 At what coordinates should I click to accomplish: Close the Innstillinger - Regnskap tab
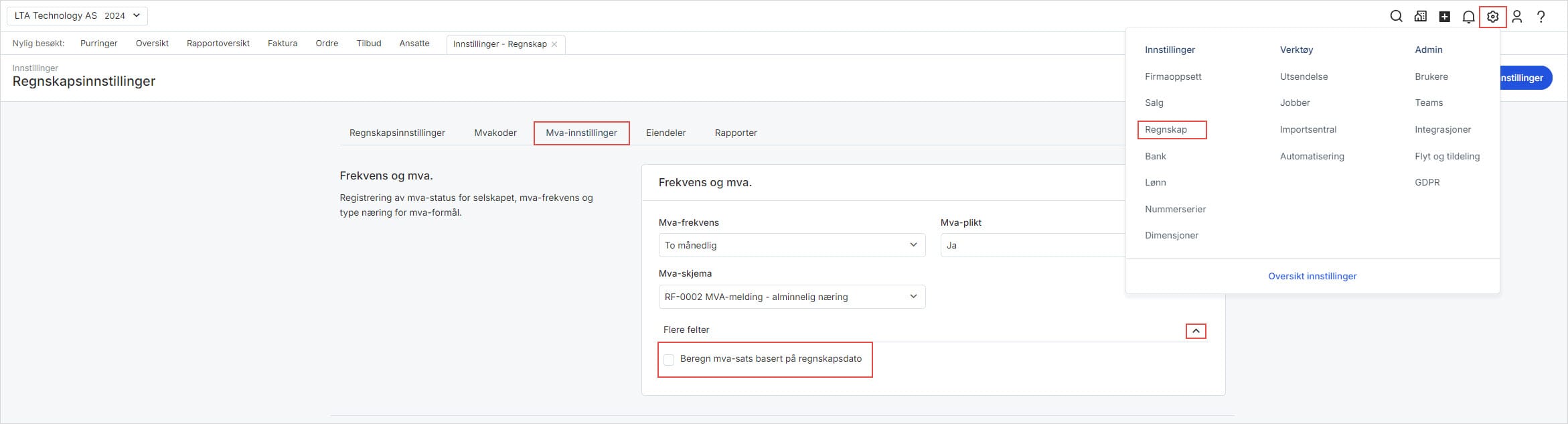click(554, 44)
